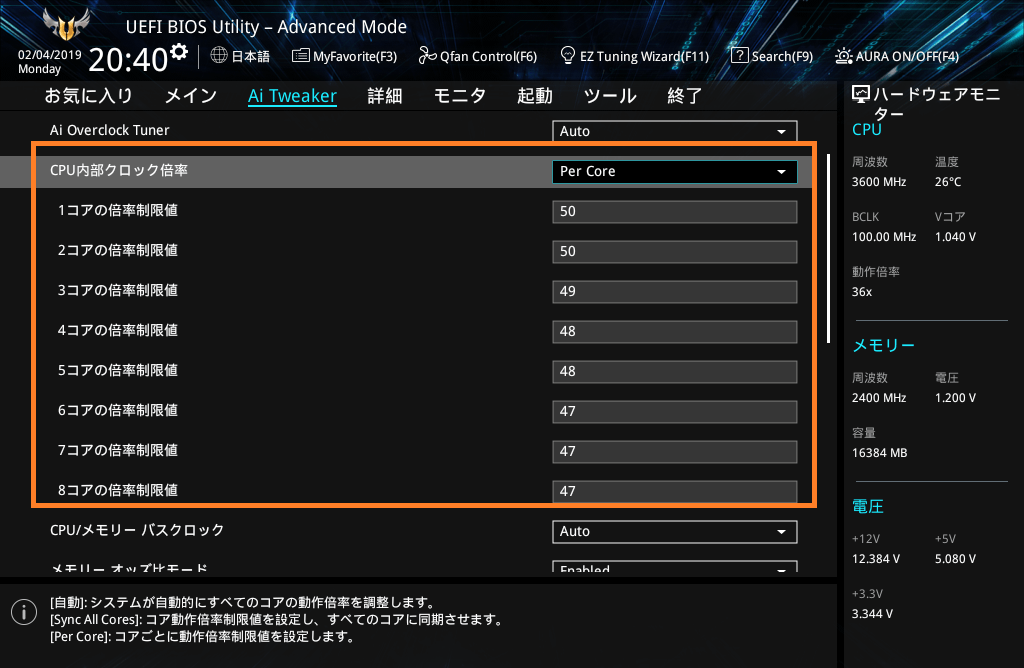Click the settings gear beside the clock
This screenshot has height=668, width=1024.
tap(178, 51)
